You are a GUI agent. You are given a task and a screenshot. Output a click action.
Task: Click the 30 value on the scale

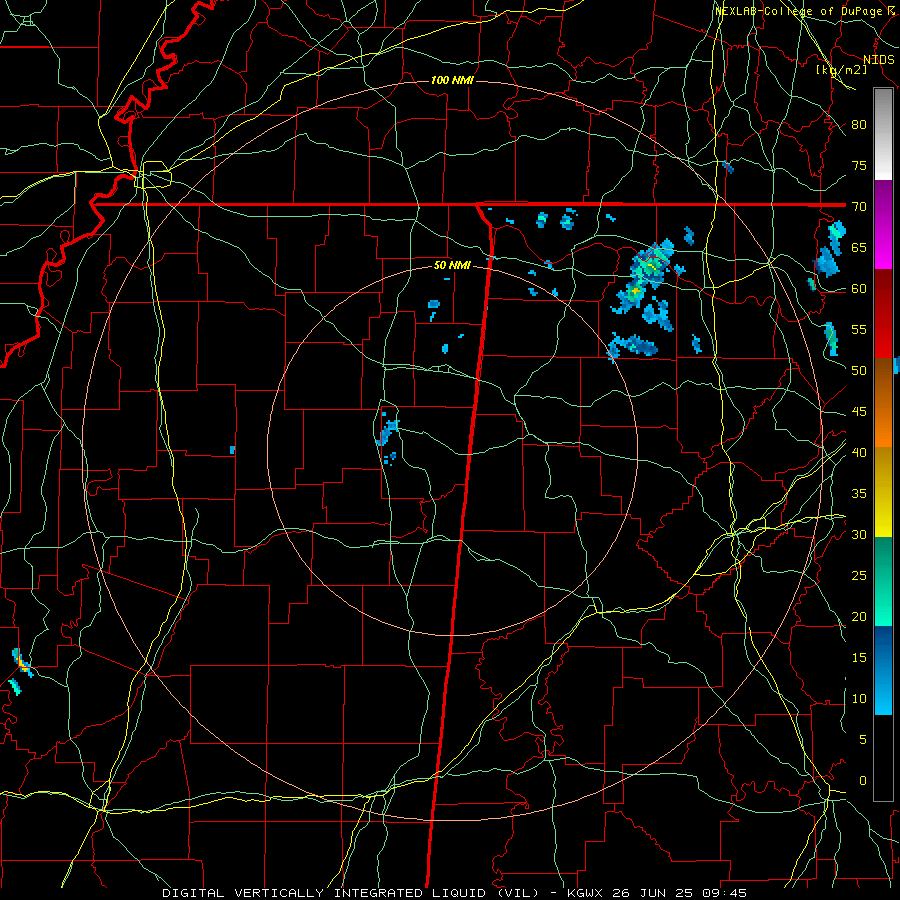[859, 534]
